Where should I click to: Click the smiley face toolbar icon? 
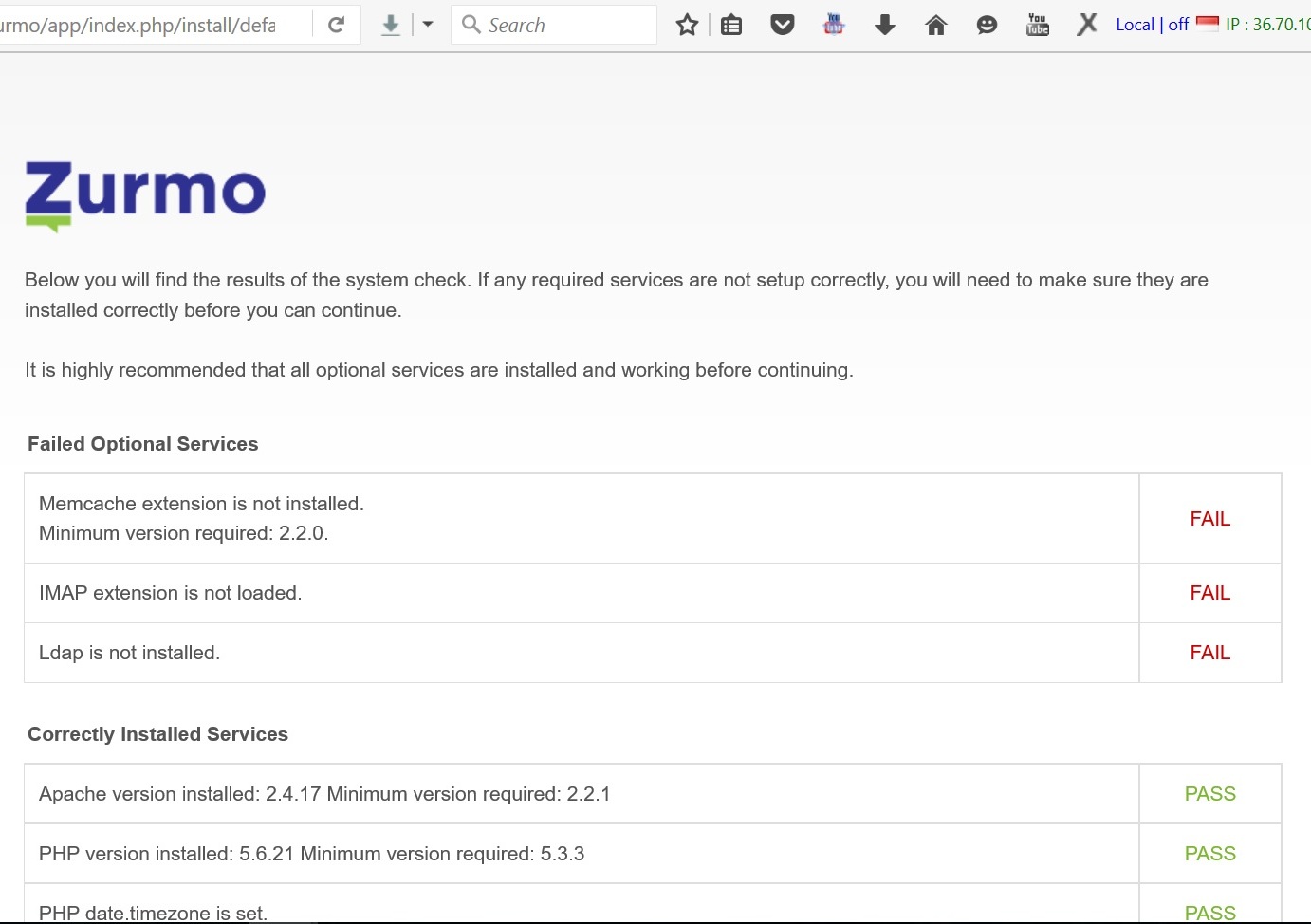(x=987, y=25)
